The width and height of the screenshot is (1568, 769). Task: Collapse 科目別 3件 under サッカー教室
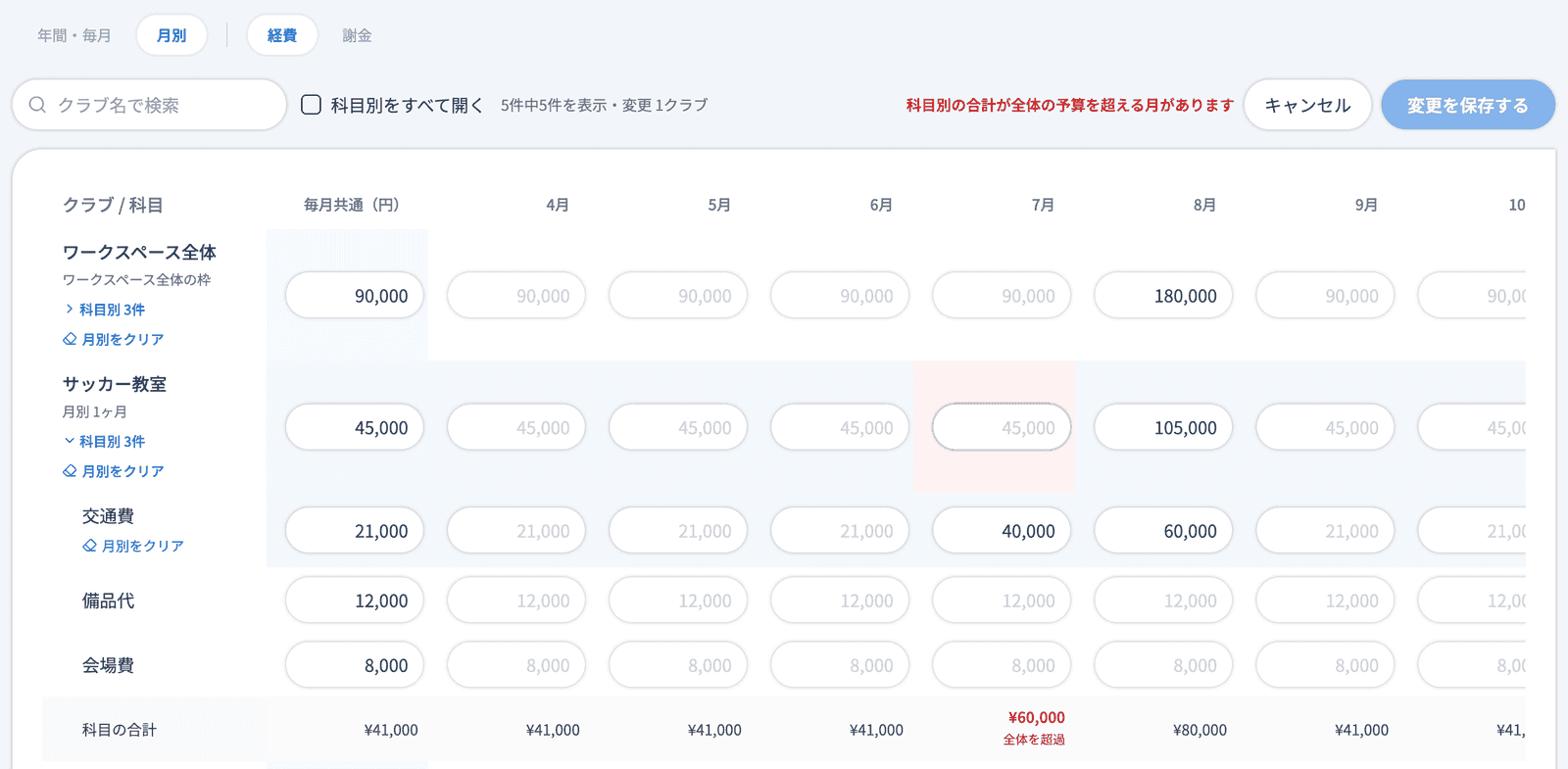[104, 442]
